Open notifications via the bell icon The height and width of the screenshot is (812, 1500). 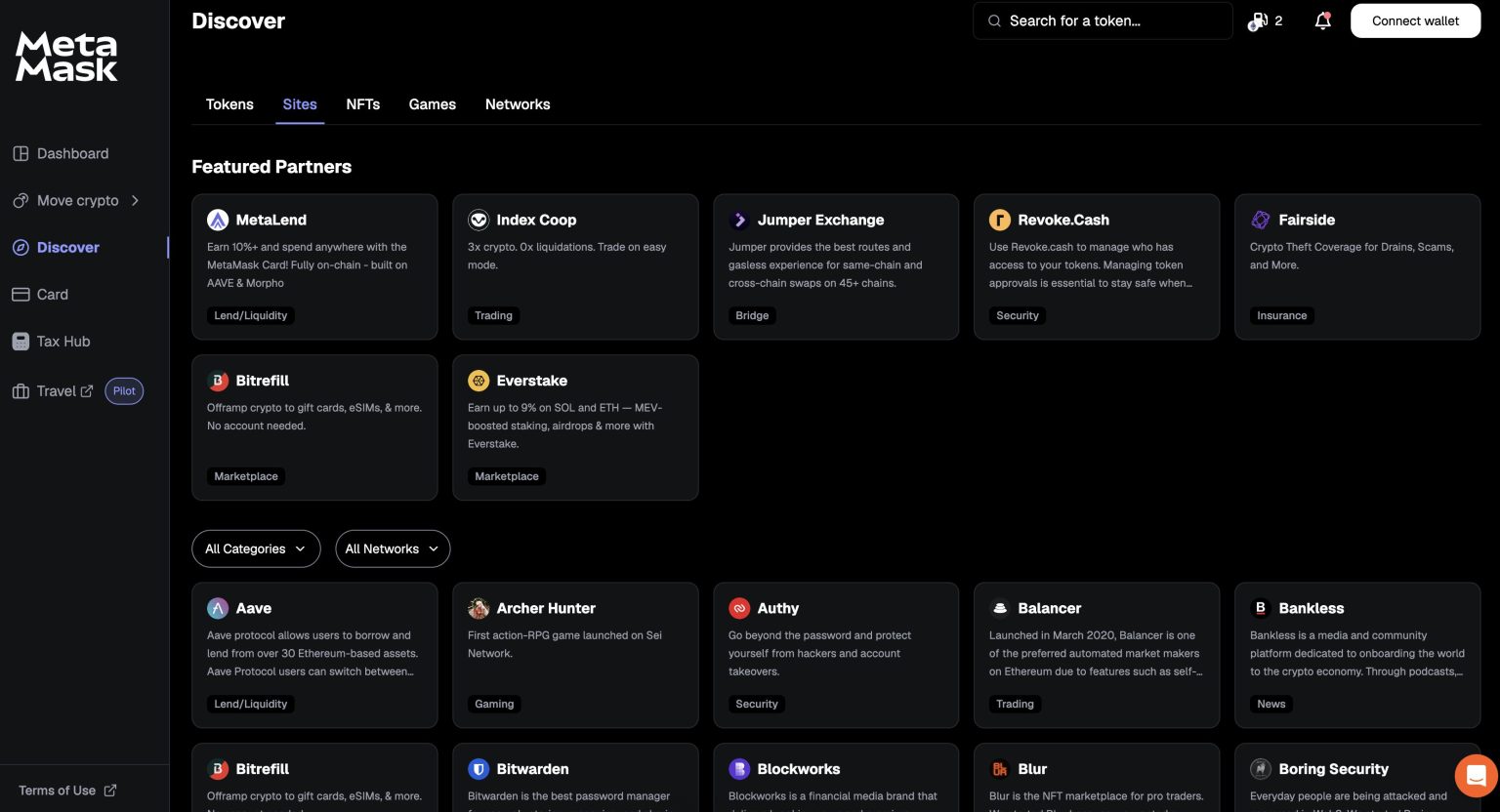(1322, 20)
